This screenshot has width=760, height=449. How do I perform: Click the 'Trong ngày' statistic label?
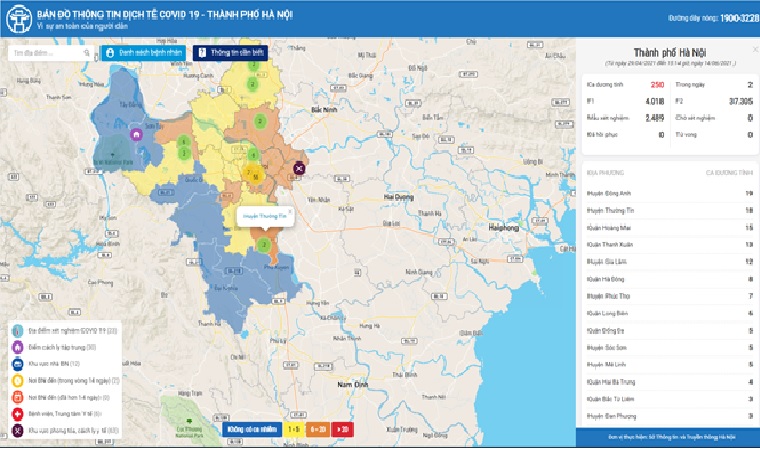(690, 85)
